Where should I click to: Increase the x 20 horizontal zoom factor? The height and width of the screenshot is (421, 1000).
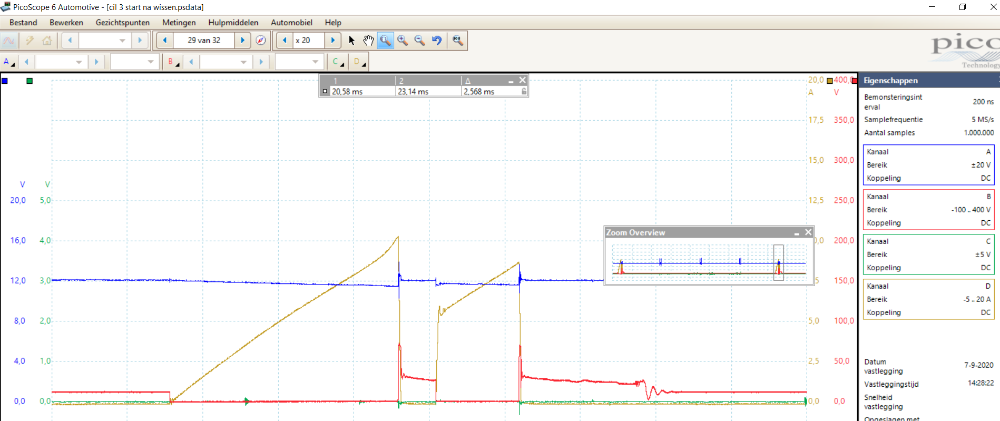click(333, 41)
